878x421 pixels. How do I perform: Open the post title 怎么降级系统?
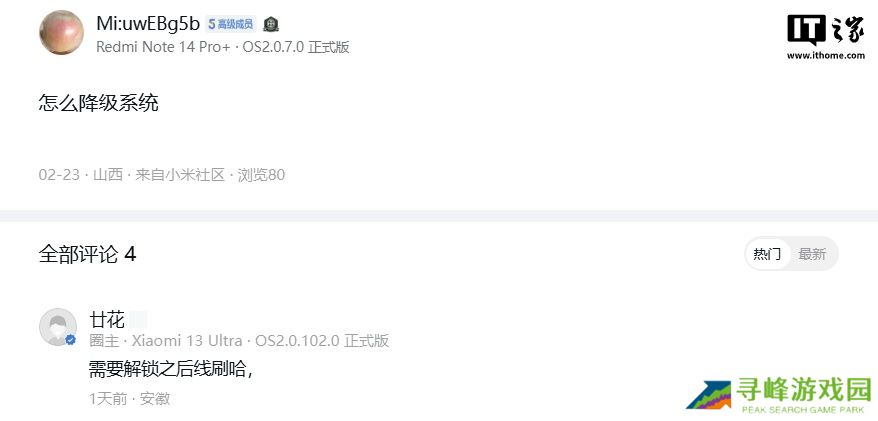[x=99, y=103]
